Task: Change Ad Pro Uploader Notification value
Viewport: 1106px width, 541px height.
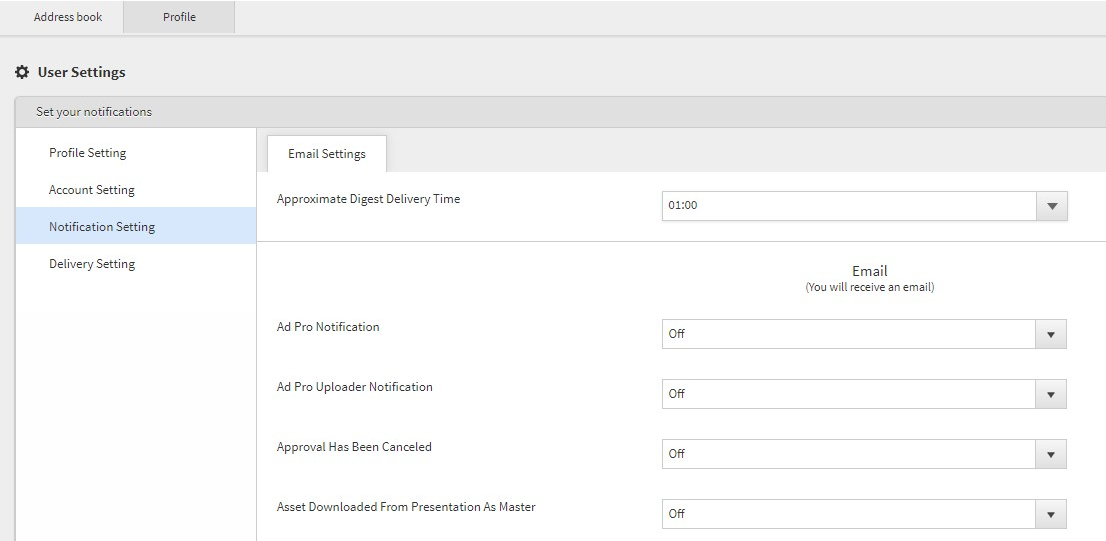Action: pos(864,394)
